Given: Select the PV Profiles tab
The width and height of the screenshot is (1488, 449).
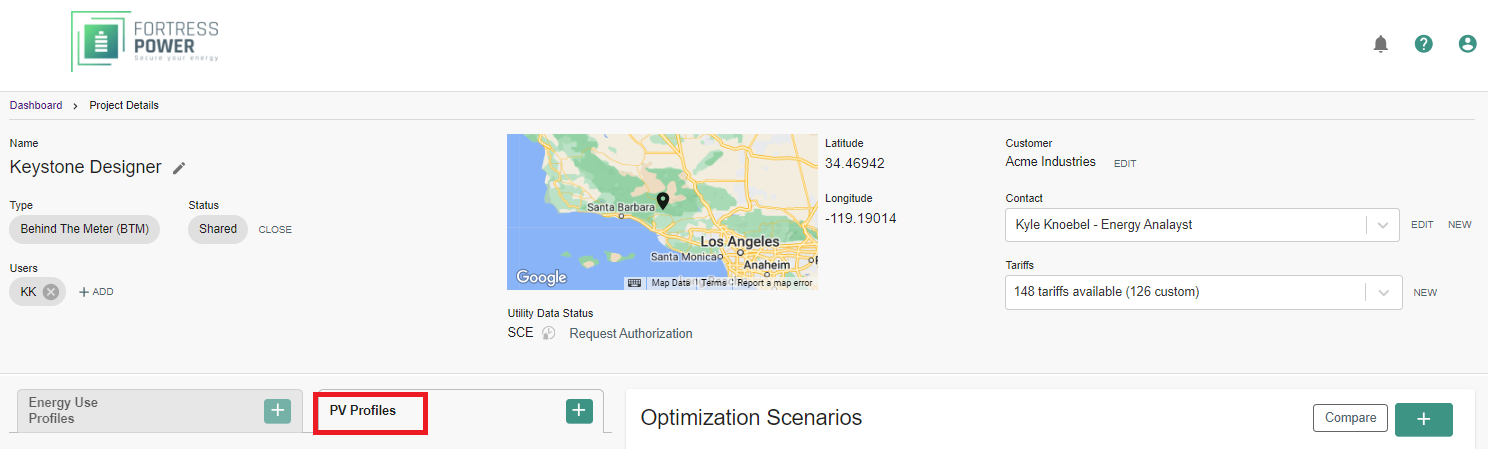Looking at the screenshot, I should (363, 411).
